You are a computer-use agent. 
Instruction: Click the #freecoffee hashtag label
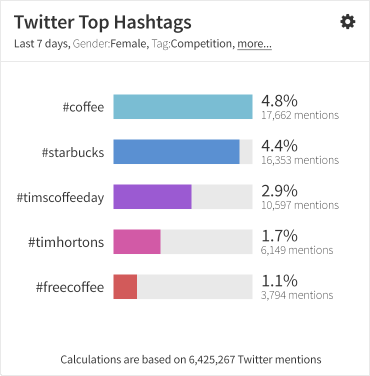coord(70,287)
